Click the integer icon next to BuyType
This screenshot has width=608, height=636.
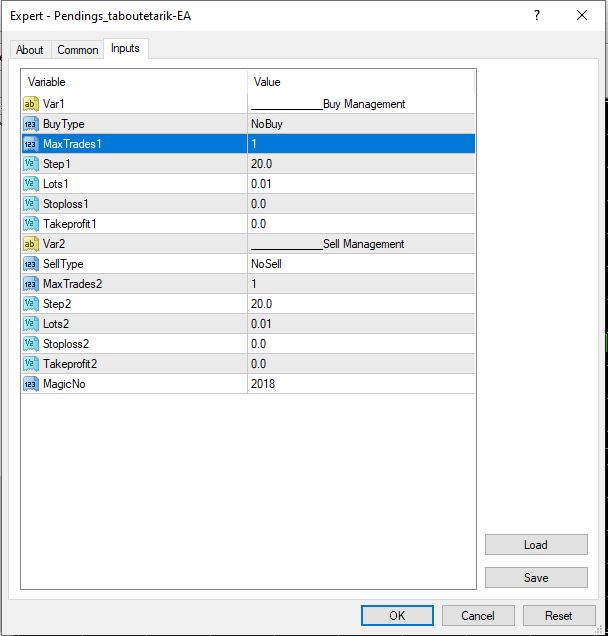click(x=31, y=124)
